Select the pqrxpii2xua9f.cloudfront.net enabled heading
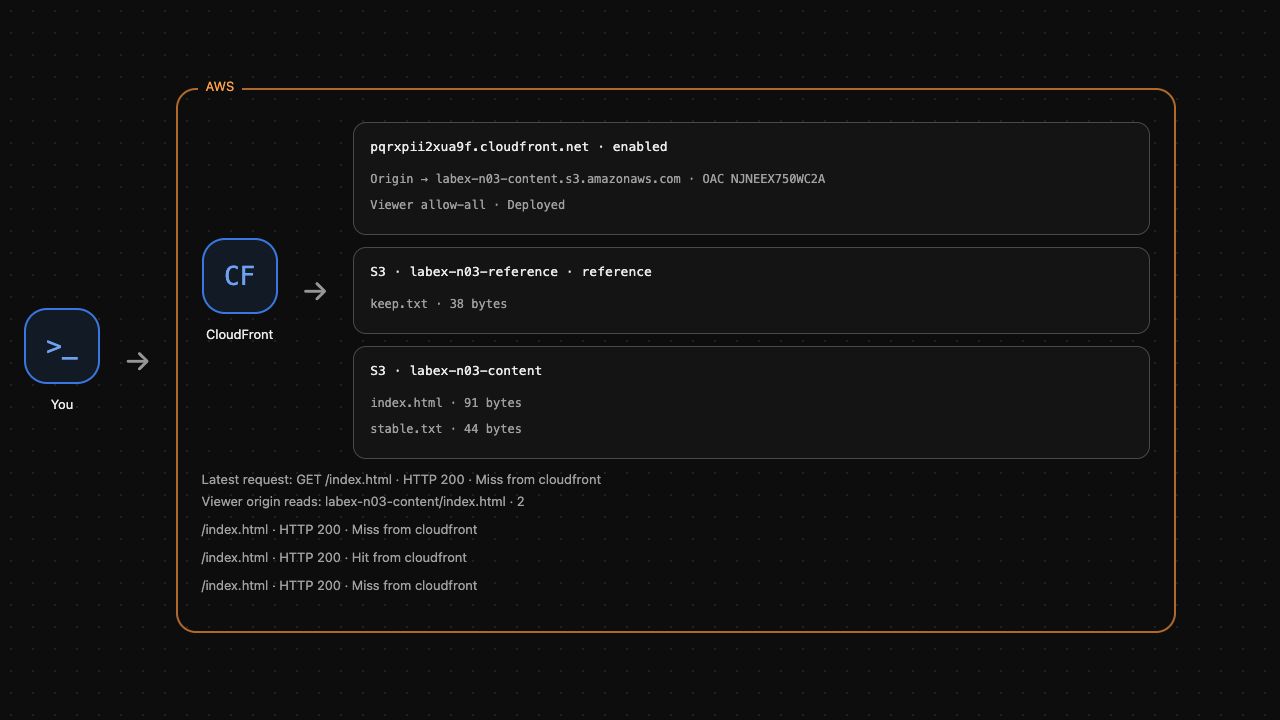This screenshot has width=1280, height=720. (519, 146)
